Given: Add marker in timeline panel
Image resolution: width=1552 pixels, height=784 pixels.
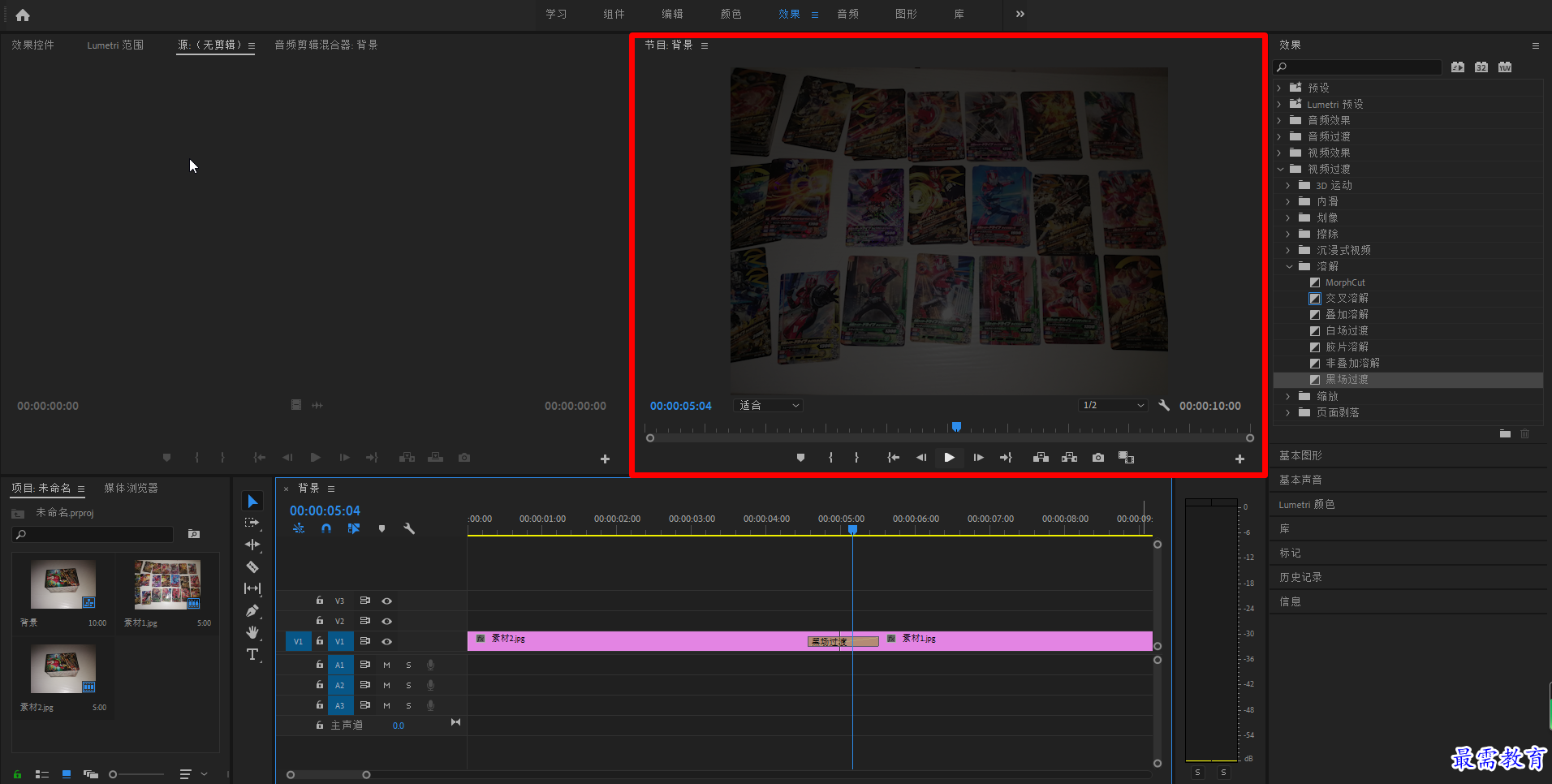Looking at the screenshot, I should point(382,528).
